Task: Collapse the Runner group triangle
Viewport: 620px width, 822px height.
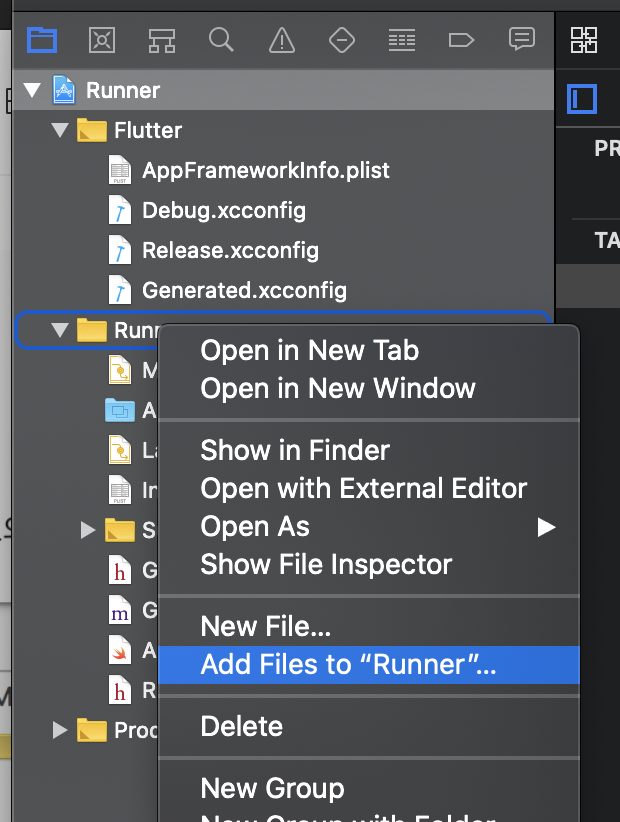Action: click(60, 330)
